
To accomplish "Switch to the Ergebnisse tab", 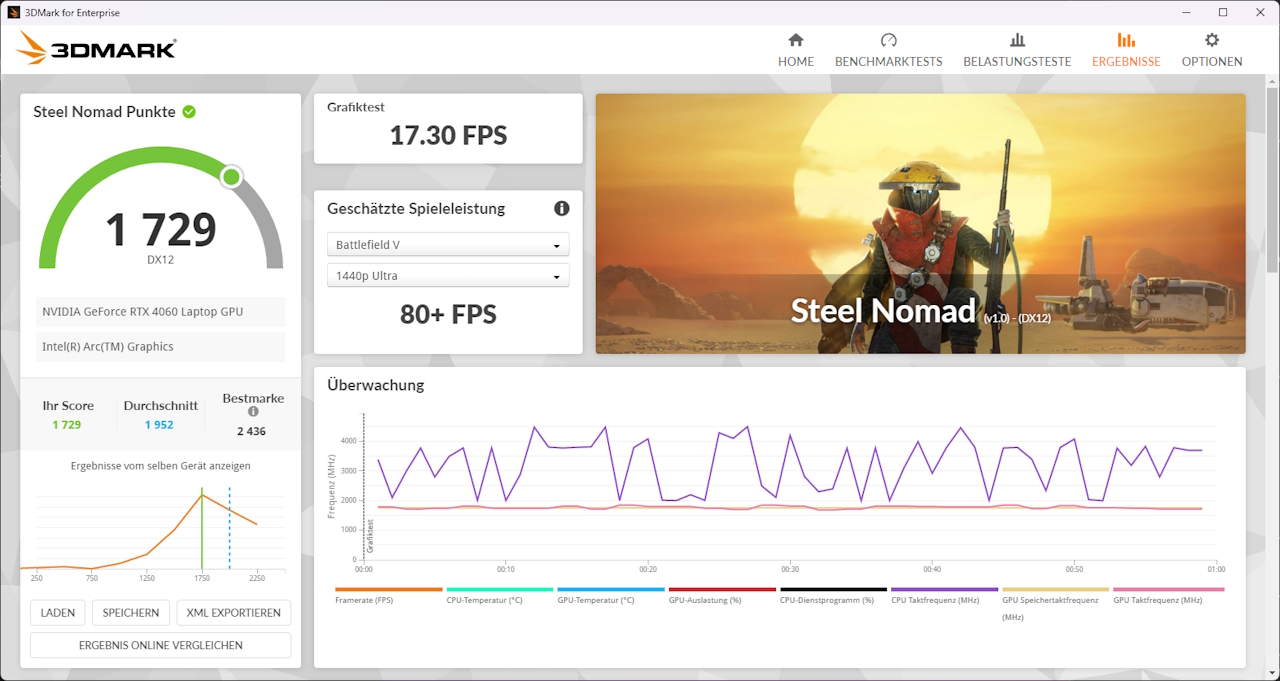I will (1126, 49).
